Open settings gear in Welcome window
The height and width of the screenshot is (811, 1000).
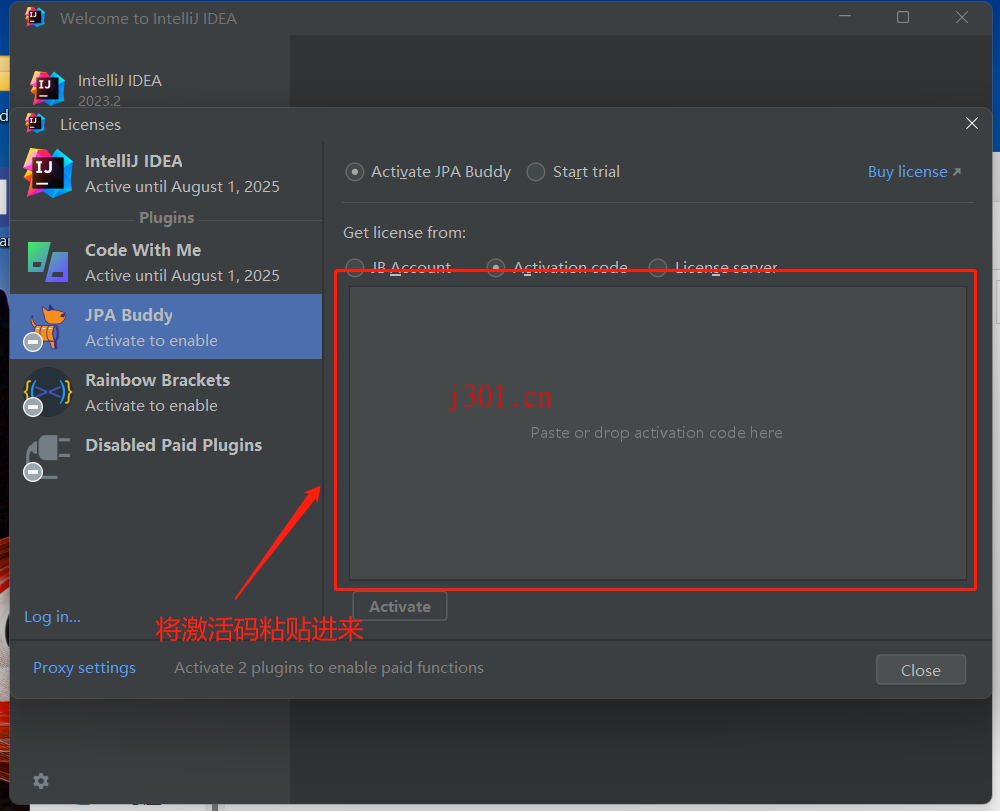coord(41,781)
